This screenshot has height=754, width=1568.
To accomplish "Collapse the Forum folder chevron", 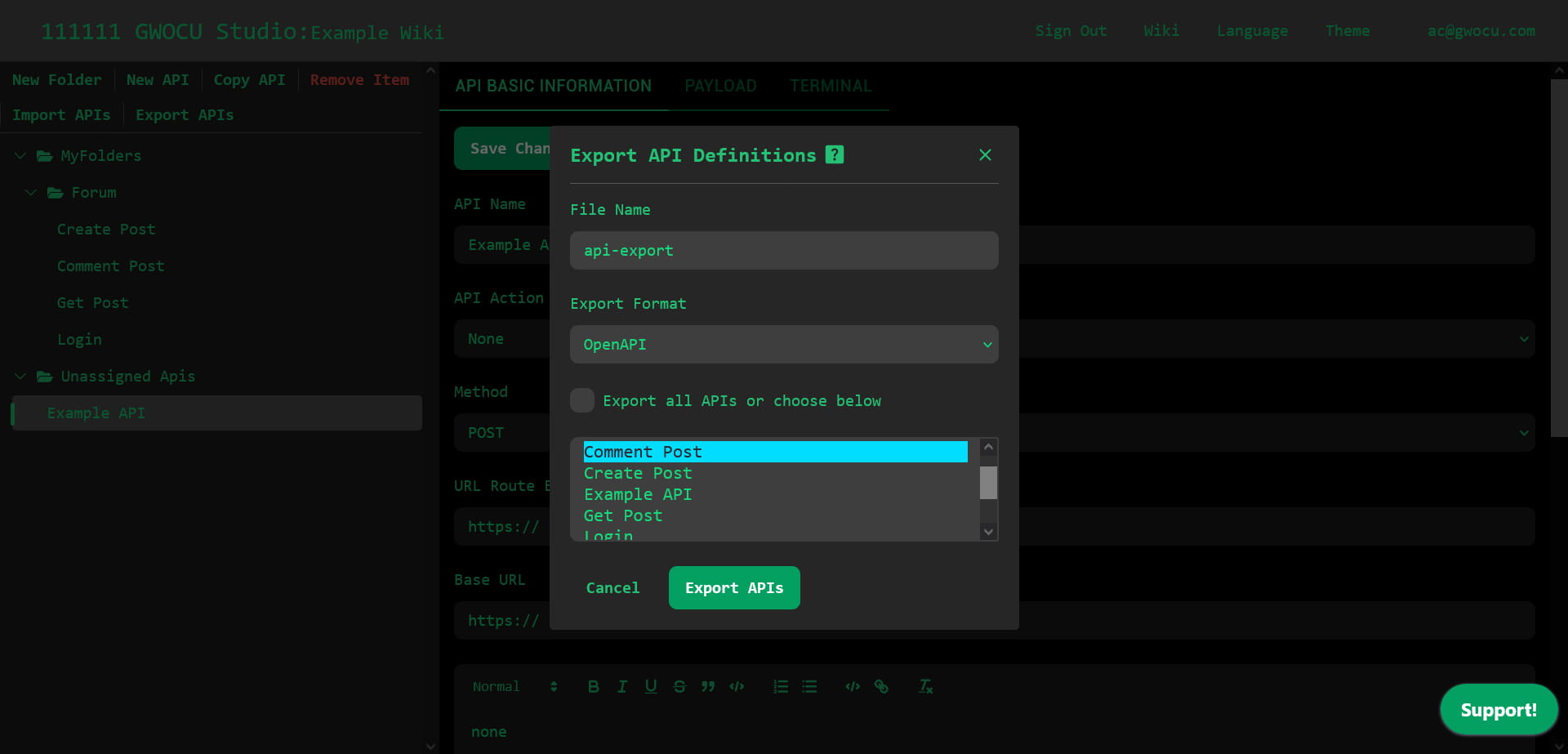I will point(31,193).
